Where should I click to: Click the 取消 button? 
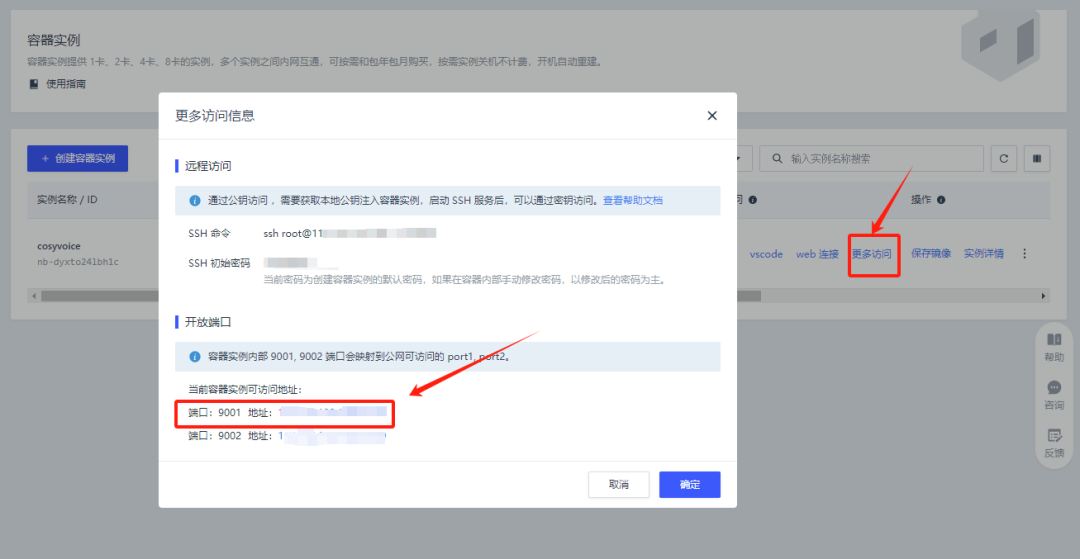[x=619, y=485]
